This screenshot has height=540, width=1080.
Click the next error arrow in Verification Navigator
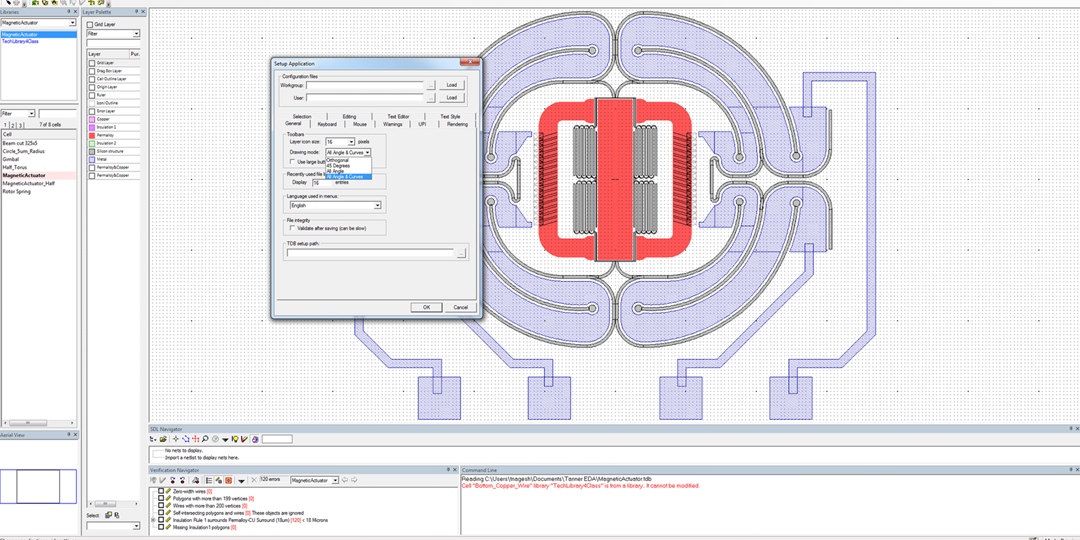point(354,480)
